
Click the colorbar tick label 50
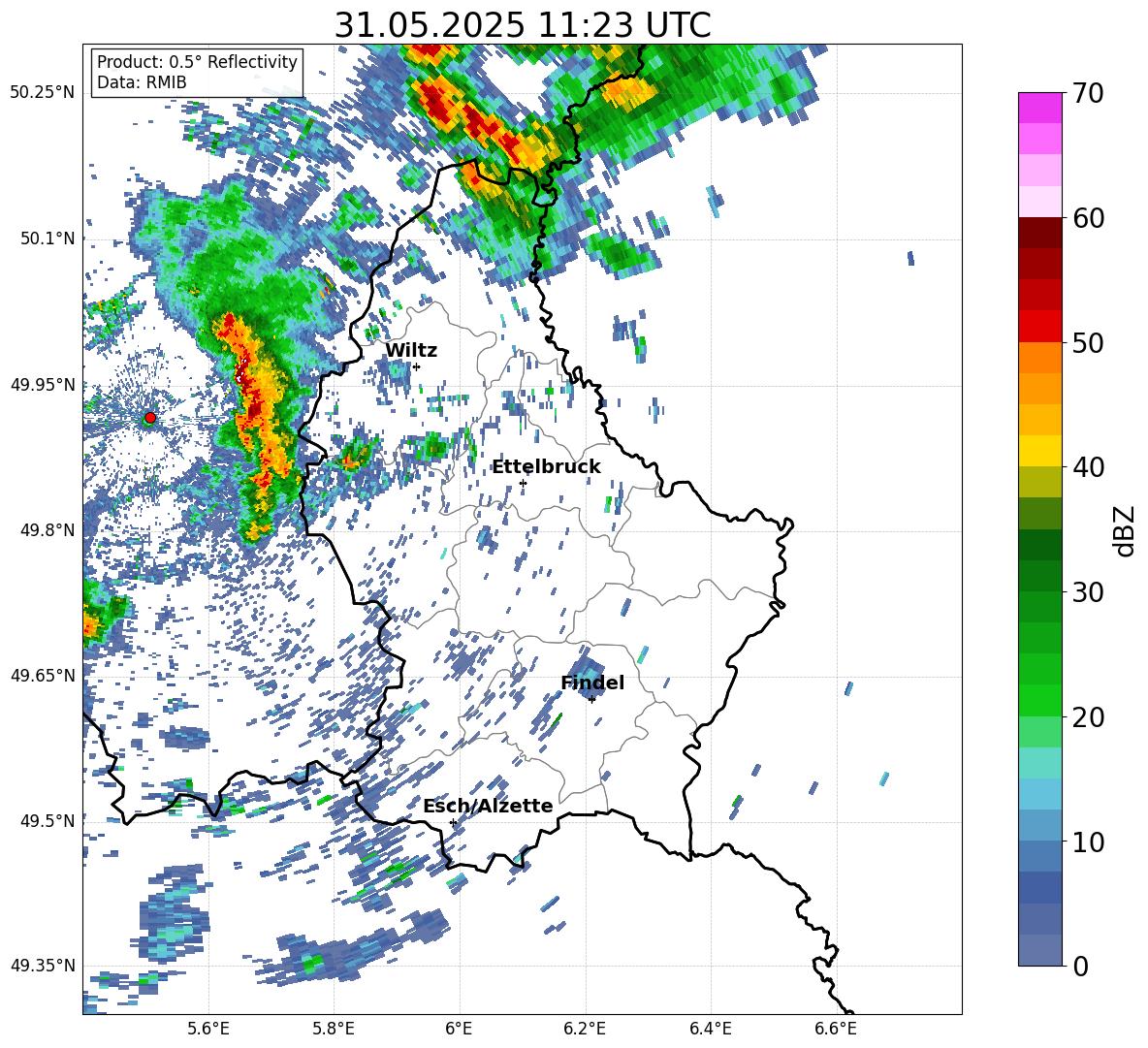(1089, 342)
